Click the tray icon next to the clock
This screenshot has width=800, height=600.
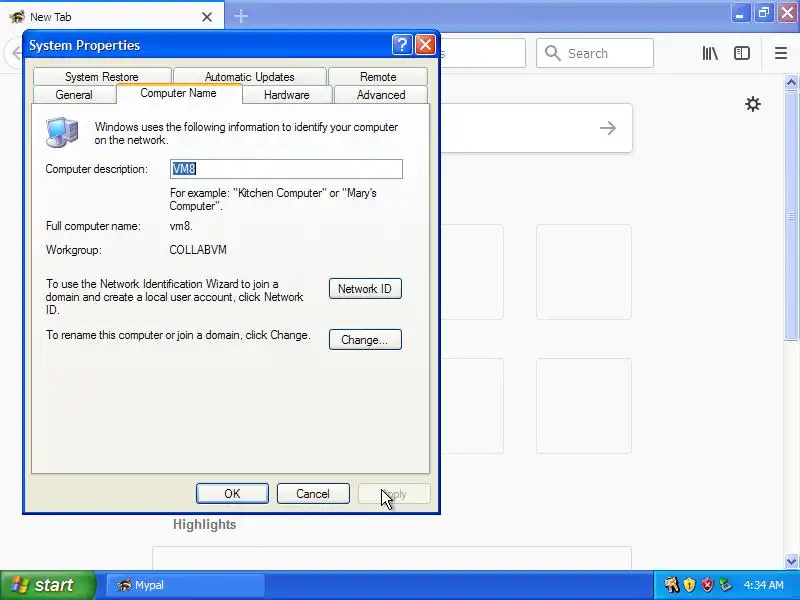(x=725, y=585)
